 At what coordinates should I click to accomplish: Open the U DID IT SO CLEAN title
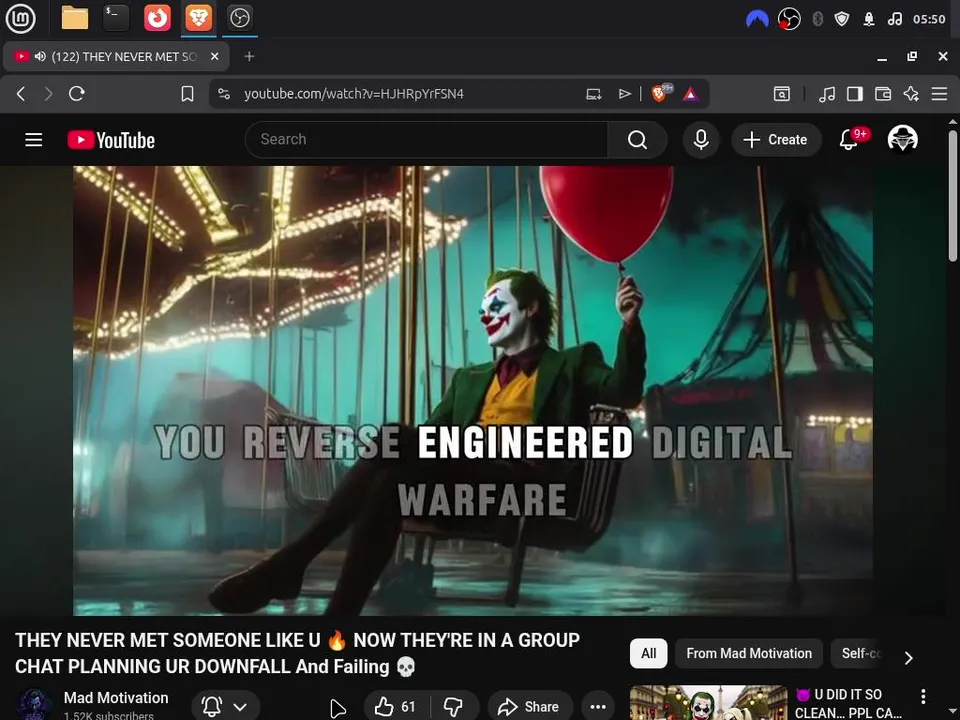848,703
